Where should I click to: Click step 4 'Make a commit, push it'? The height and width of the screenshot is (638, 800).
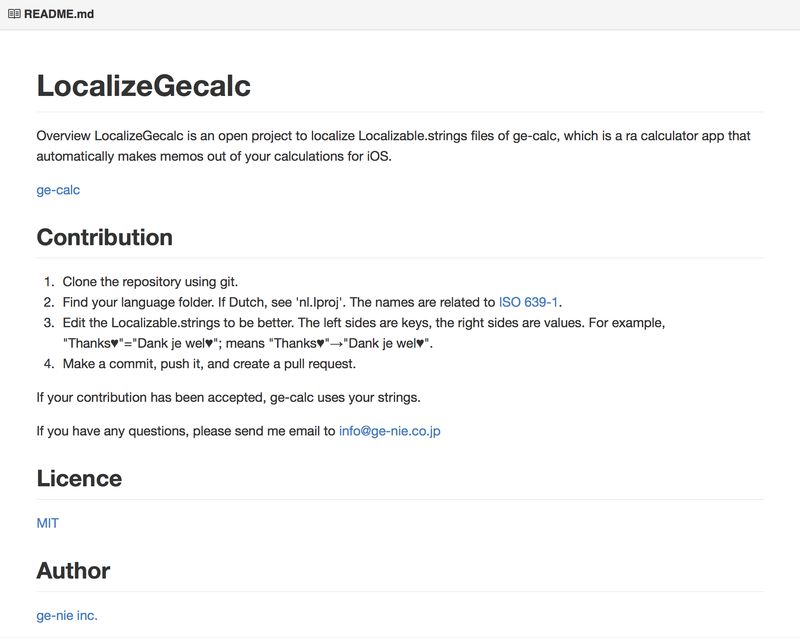pyautogui.click(x=209, y=364)
